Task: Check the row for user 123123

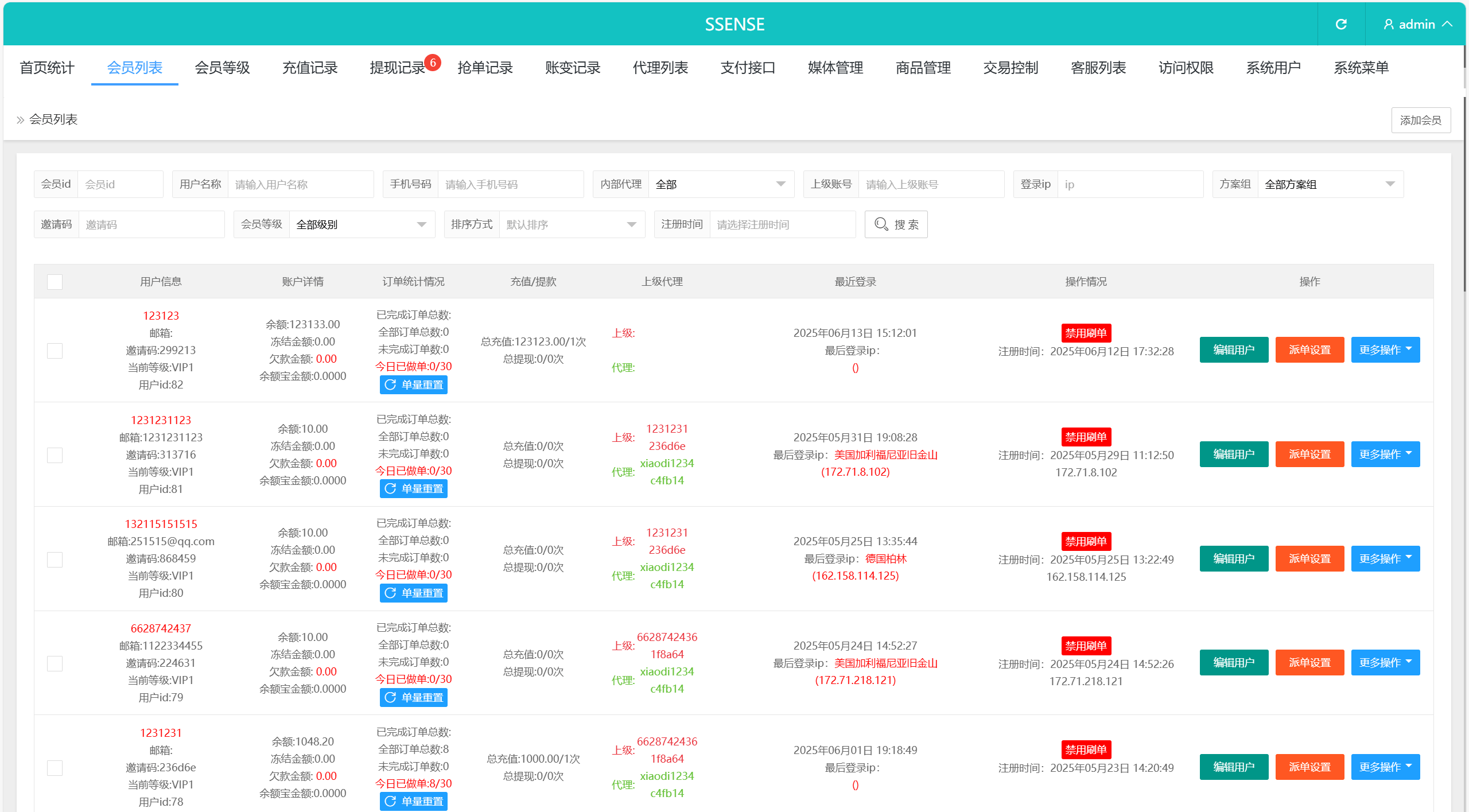Action: coord(55,351)
